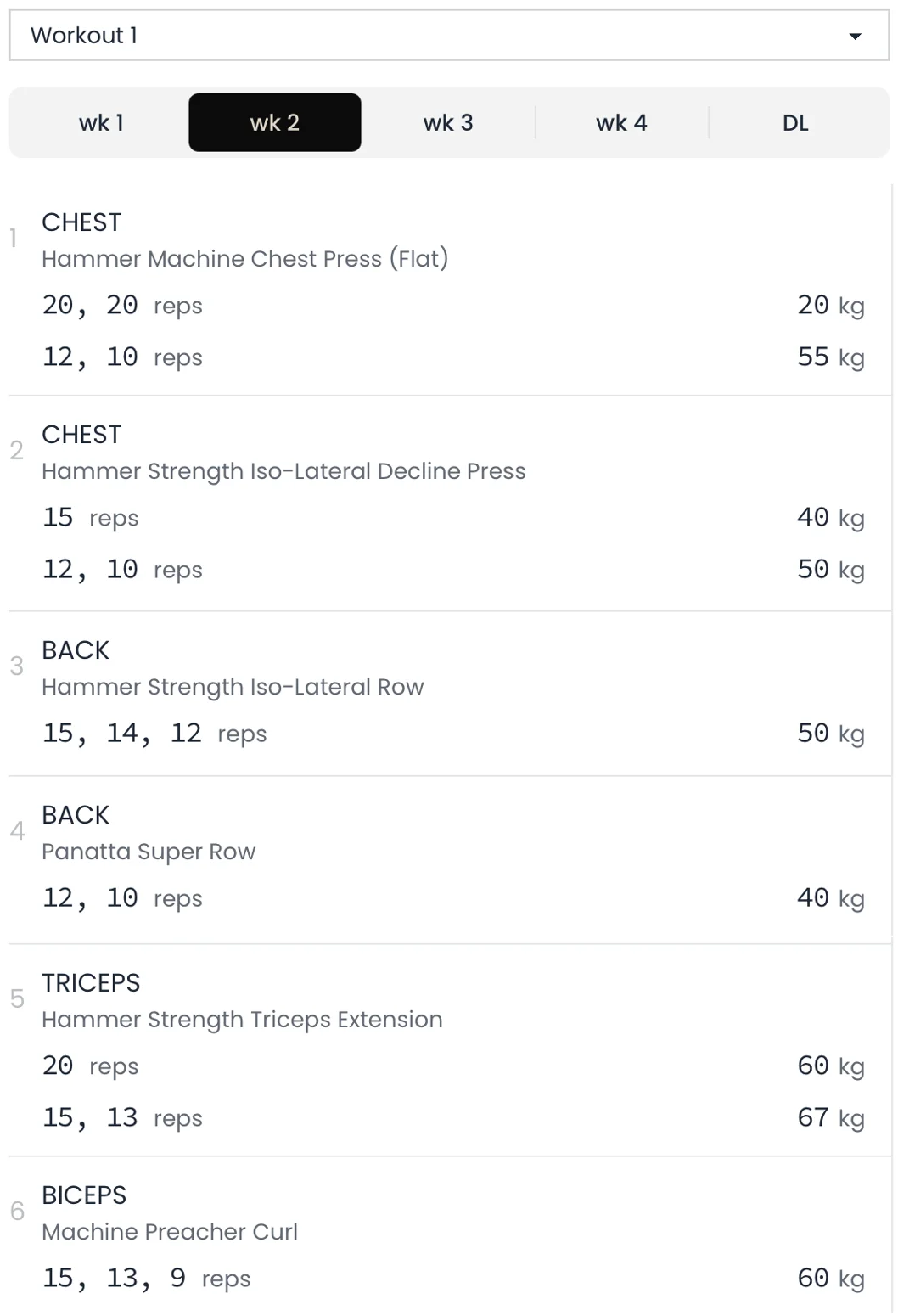Select the DL tab
The height and width of the screenshot is (1316, 898).
(795, 123)
